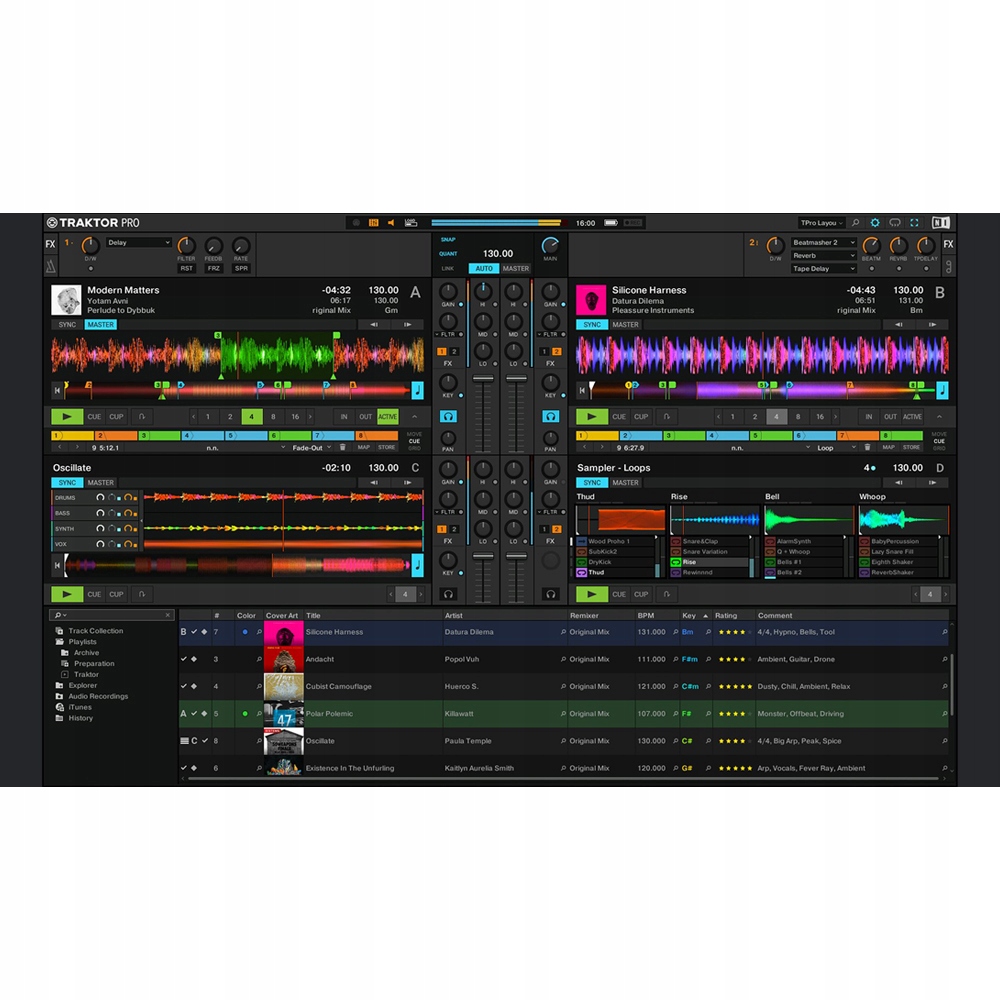Toggle FX unit 1 assign on Deck A channel
The image size is (1000, 1000).
(442, 351)
